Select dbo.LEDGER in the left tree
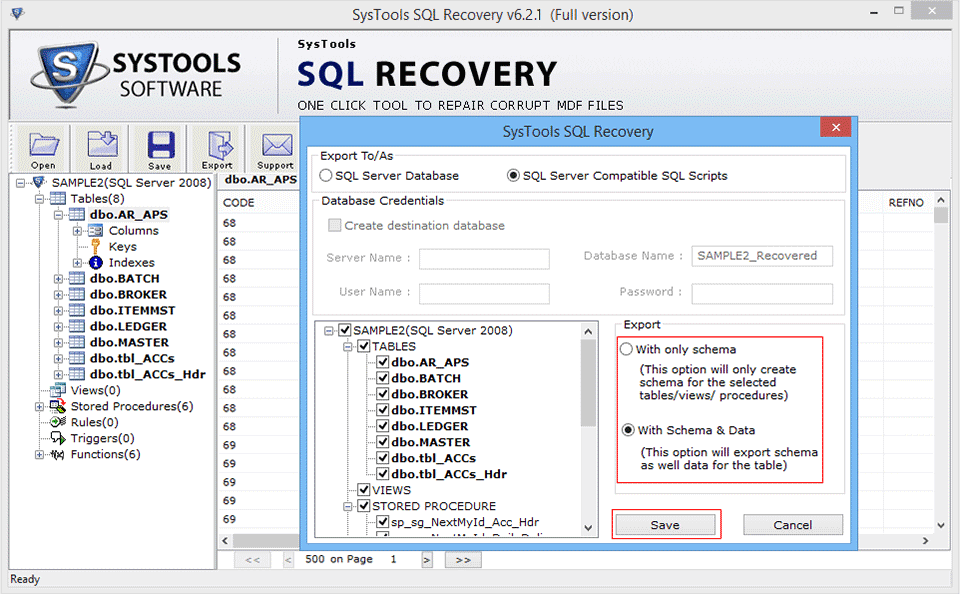960x594 pixels. 128,327
